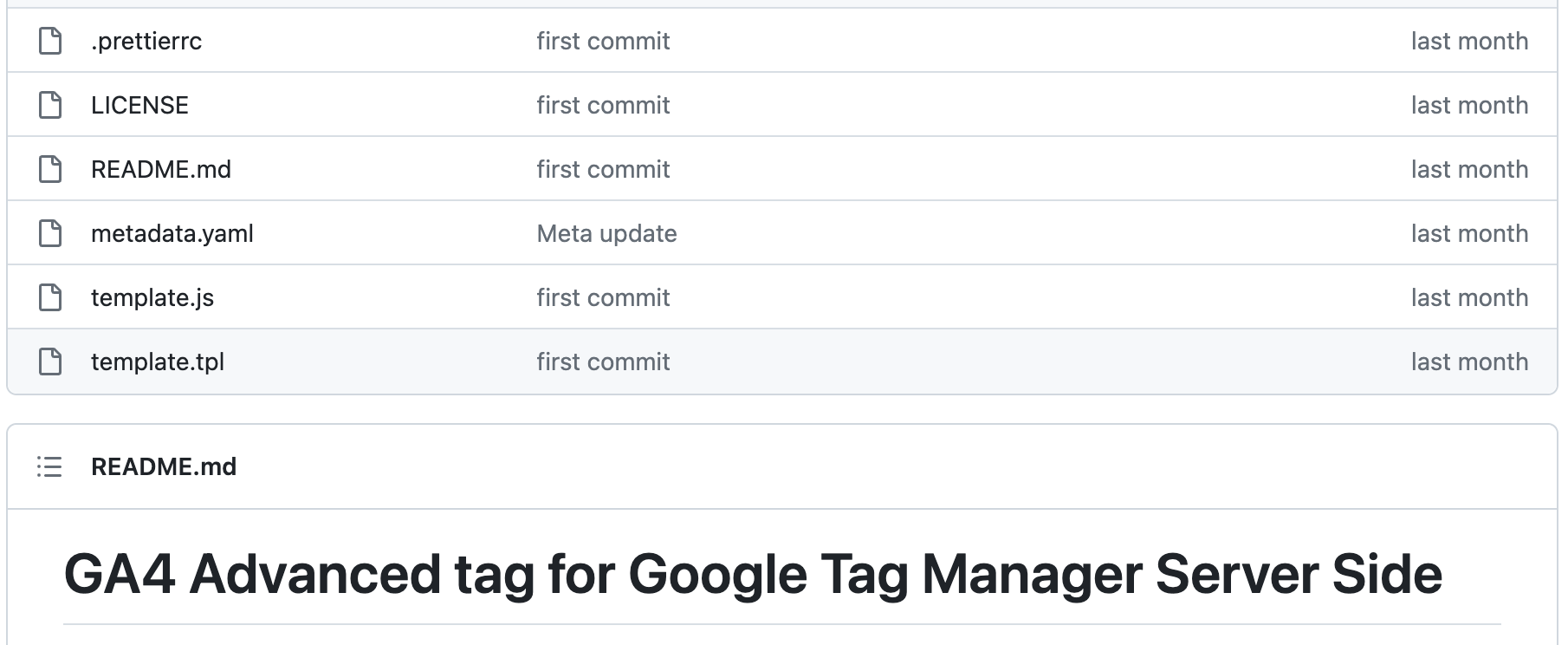Image resolution: width=1568 pixels, height=645 pixels.
Task: Click the file icon beside template.tpl
Action: (50, 362)
